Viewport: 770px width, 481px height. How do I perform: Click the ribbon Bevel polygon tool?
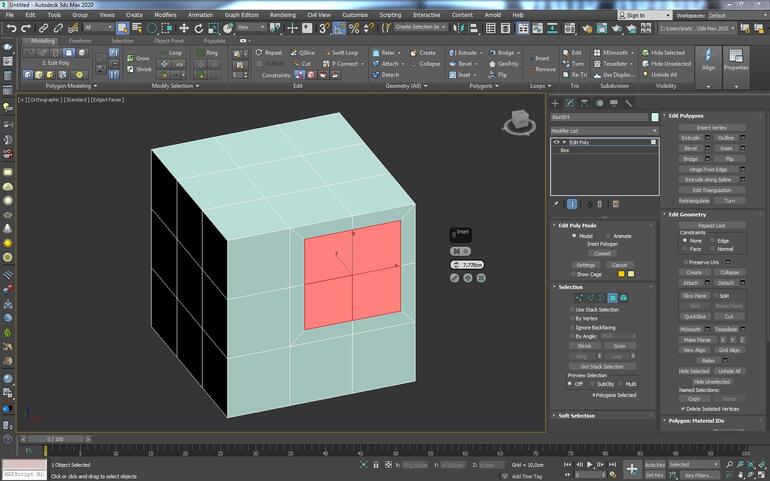point(461,64)
